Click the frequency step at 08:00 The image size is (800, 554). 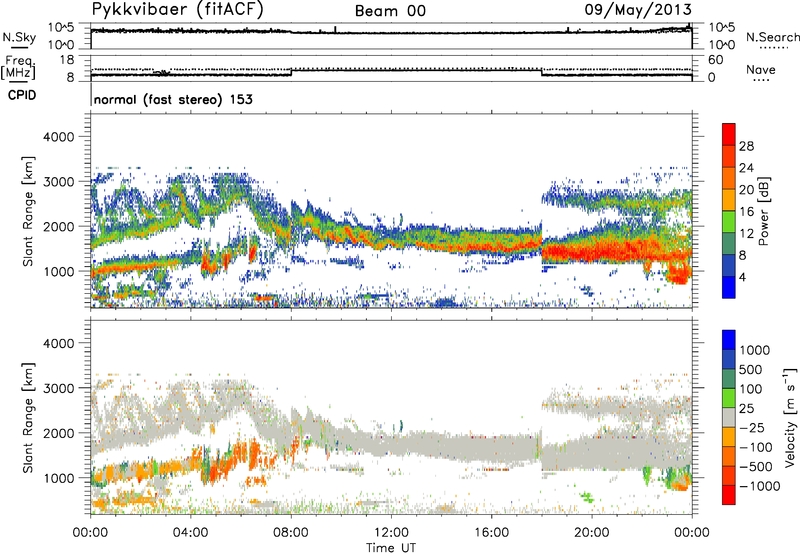click(291, 73)
